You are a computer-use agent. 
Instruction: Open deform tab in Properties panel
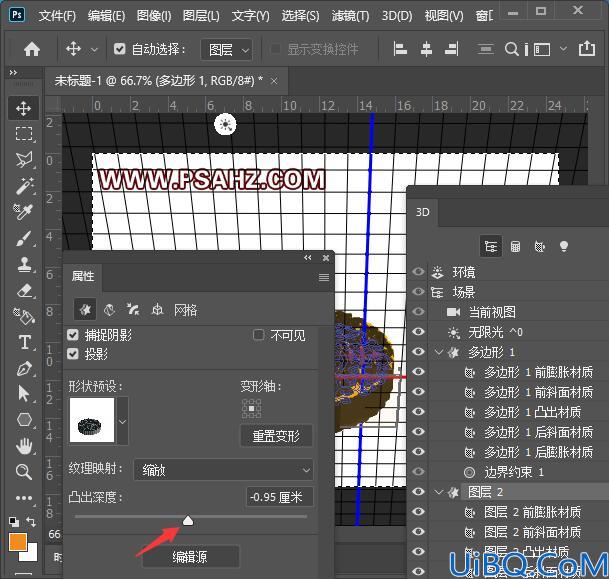point(110,310)
